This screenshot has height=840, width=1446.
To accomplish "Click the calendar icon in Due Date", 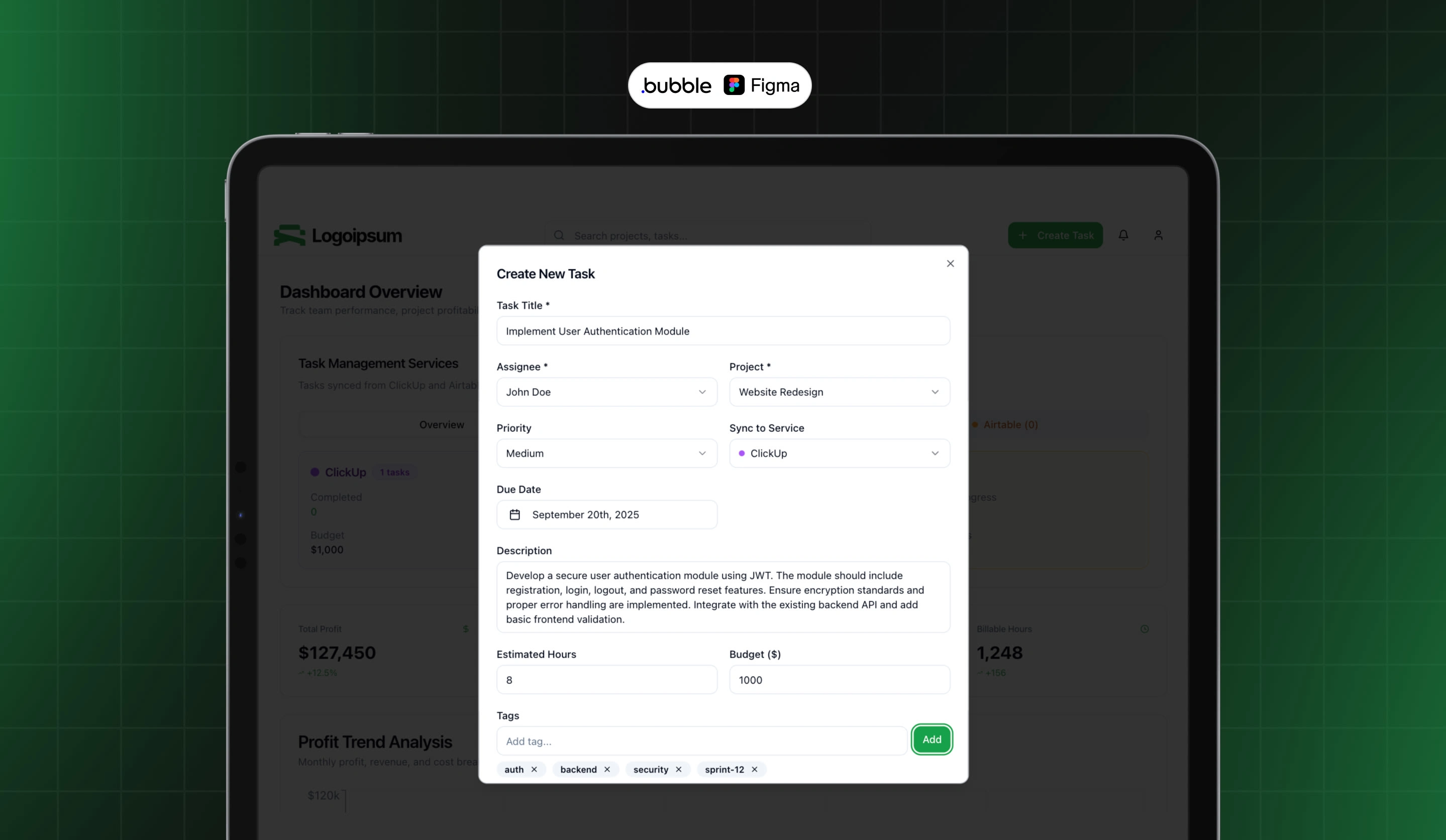I will pyautogui.click(x=514, y=514).
